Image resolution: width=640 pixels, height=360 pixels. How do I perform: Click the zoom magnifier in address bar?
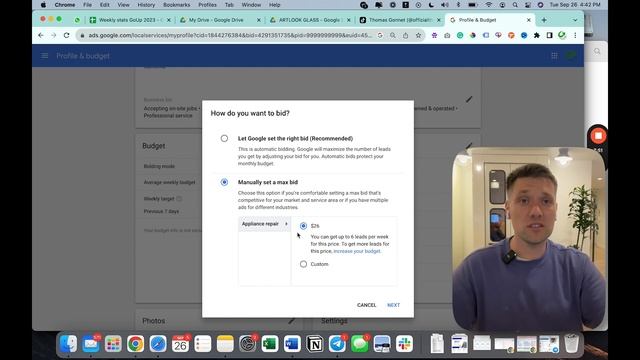coord(393,36)
